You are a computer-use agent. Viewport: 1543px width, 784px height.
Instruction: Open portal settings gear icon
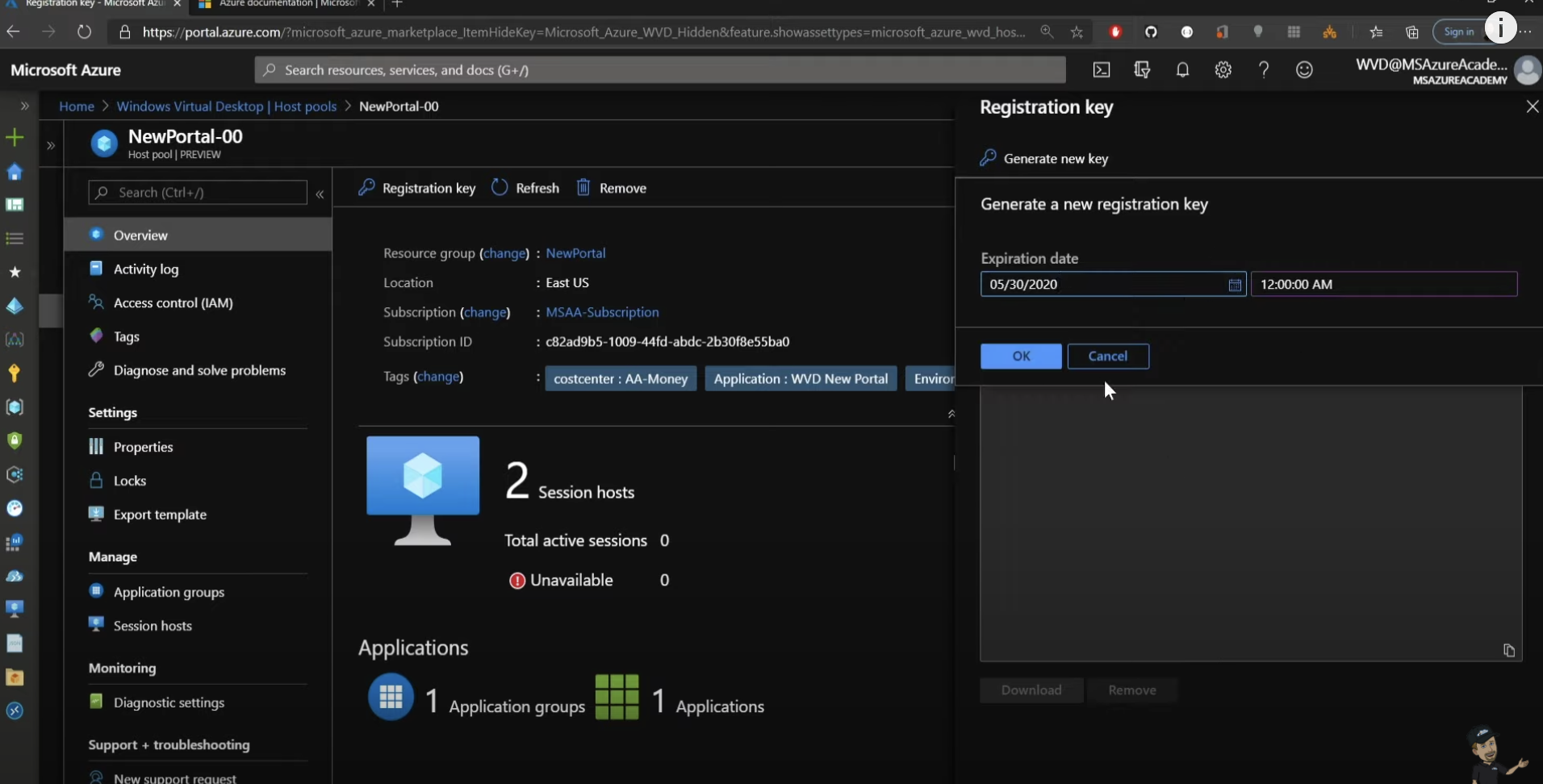(x=1223, y=70)
